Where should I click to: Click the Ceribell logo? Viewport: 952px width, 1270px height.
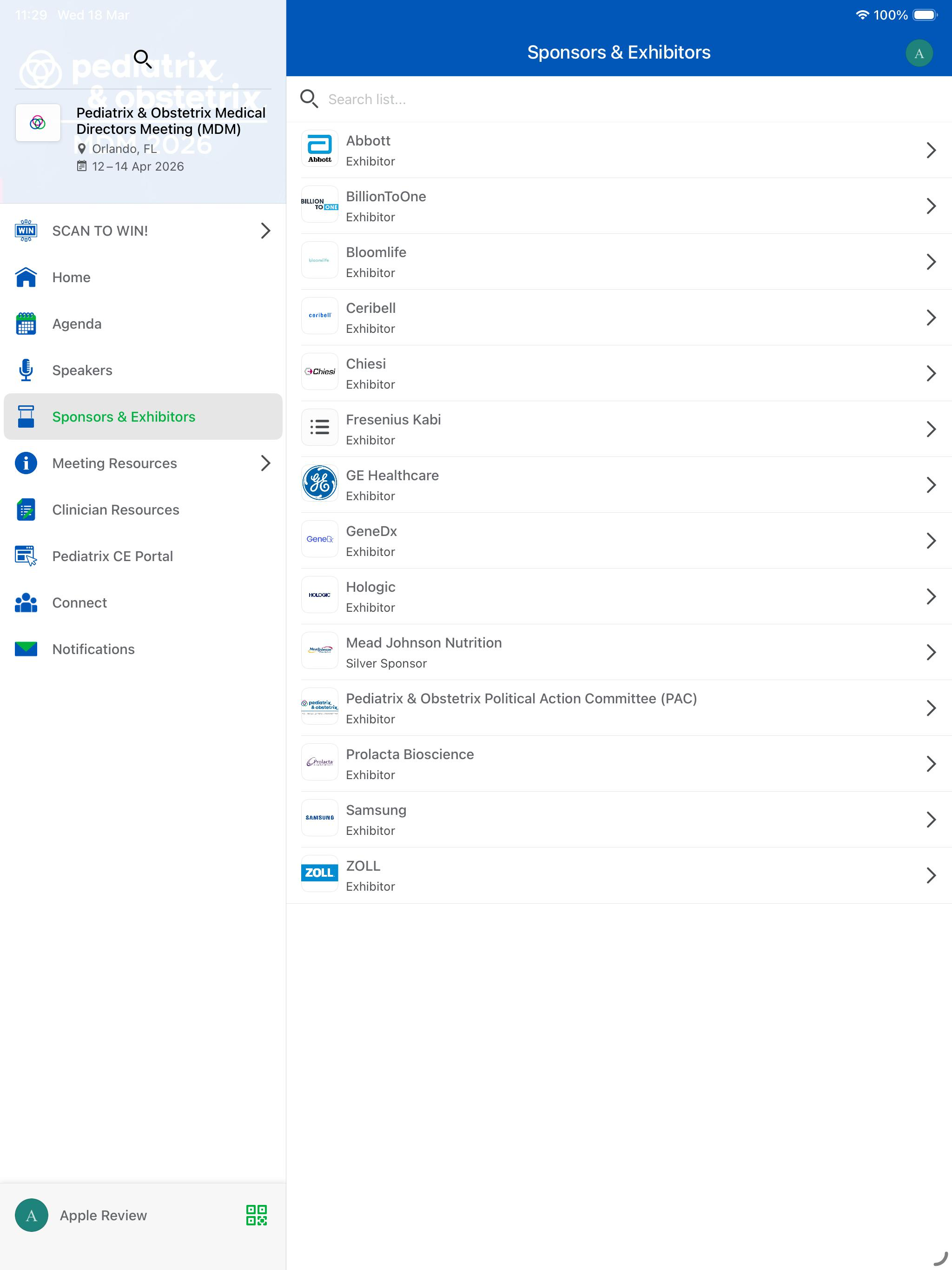pos(320,317)
